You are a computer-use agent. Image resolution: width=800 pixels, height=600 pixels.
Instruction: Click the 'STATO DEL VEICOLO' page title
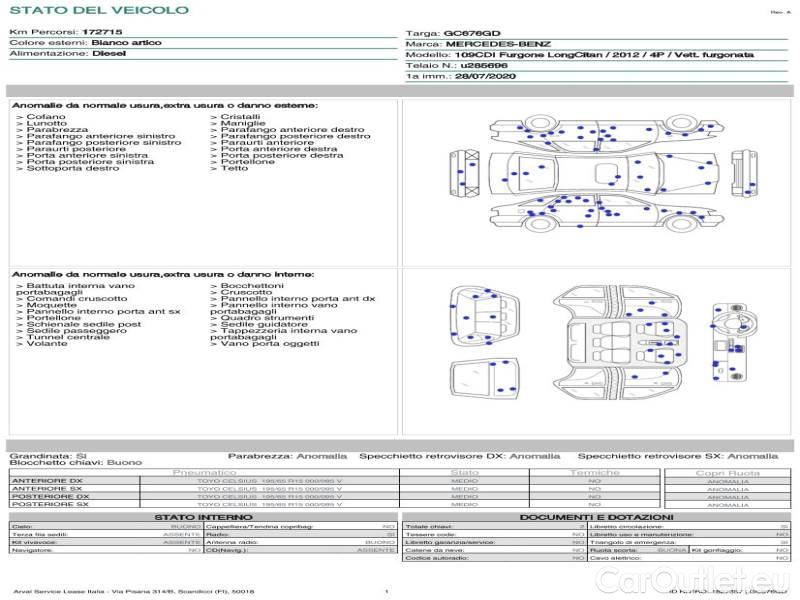tap(99, 10)
